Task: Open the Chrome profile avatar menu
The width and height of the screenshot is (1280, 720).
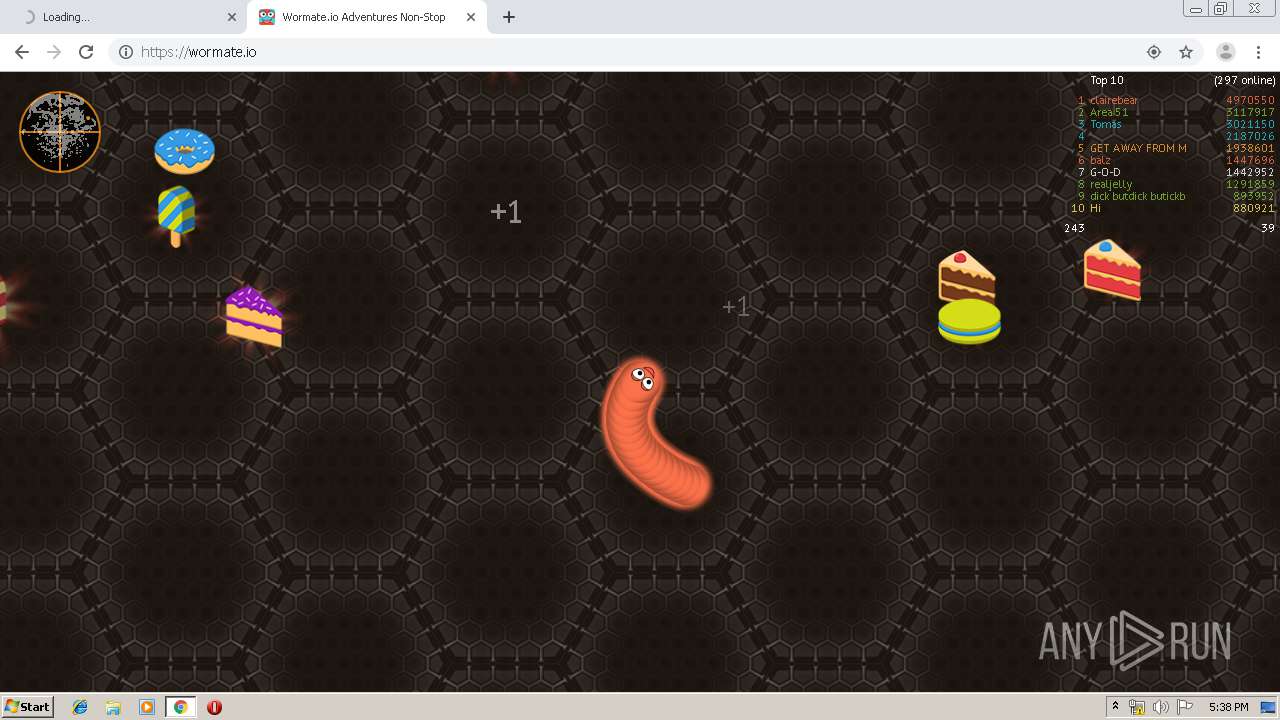Action: 1226,52
